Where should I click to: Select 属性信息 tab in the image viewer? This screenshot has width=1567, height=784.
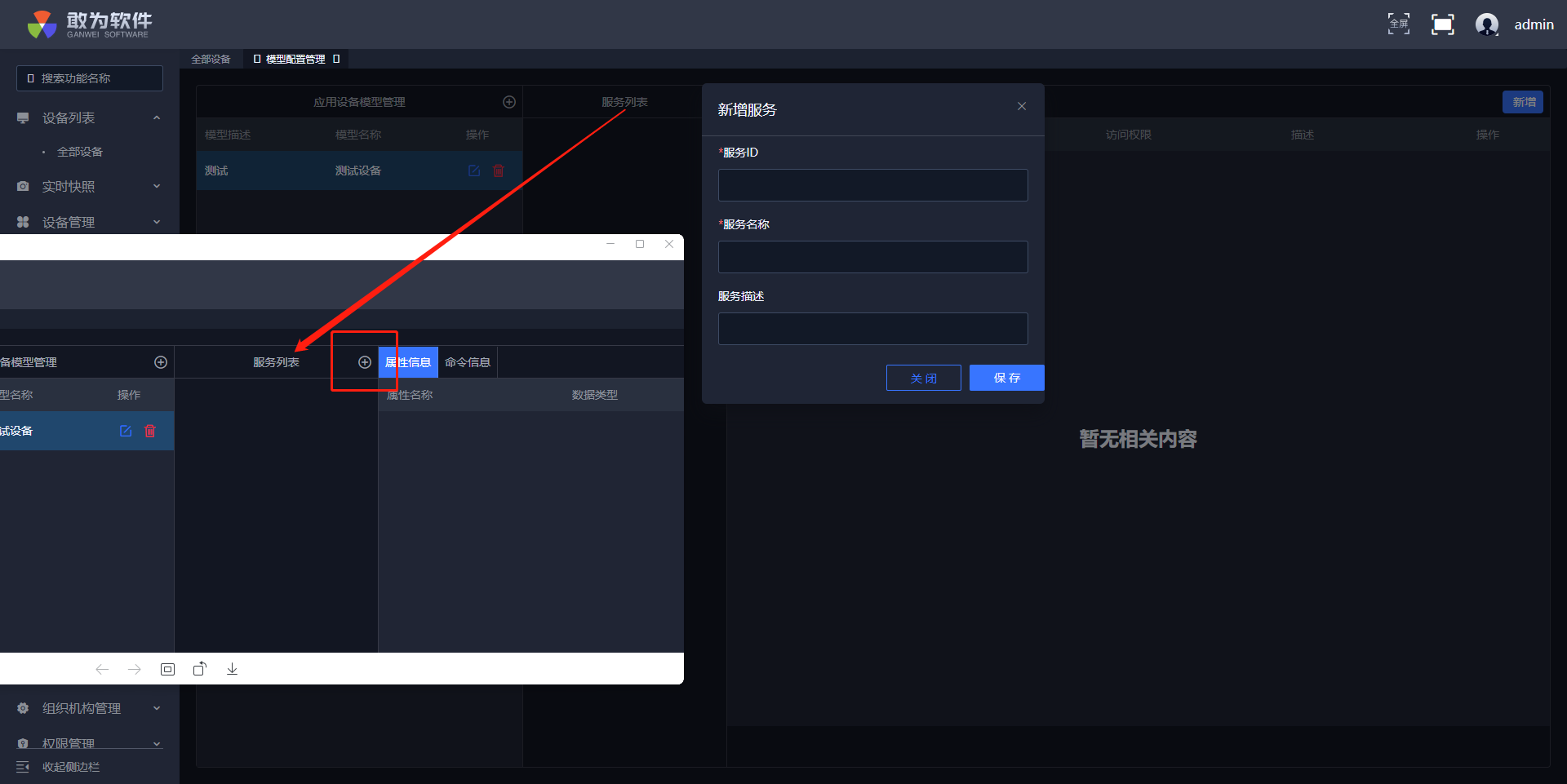(408, 362)
